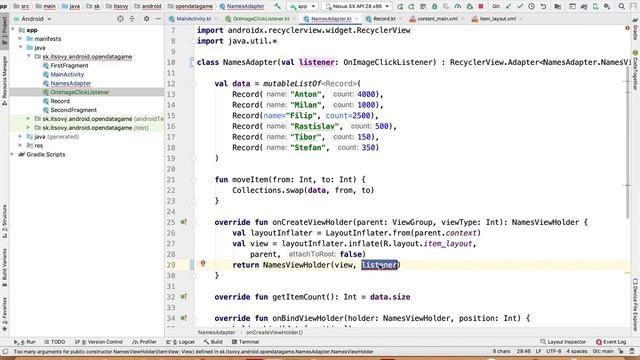This screenshot has width=640, height=360.
Task: Switch to content_main.xml tab
Action: point(437,19)
